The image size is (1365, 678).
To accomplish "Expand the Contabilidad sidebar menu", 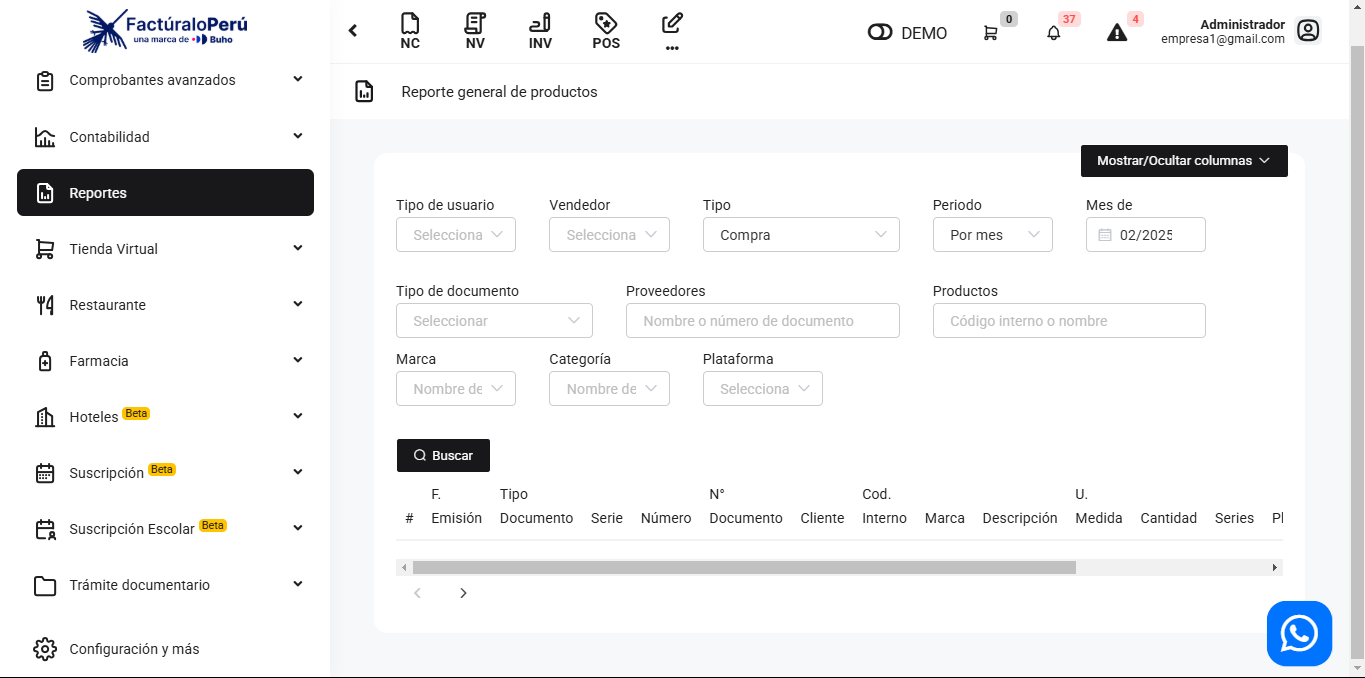I will [165, 137].
